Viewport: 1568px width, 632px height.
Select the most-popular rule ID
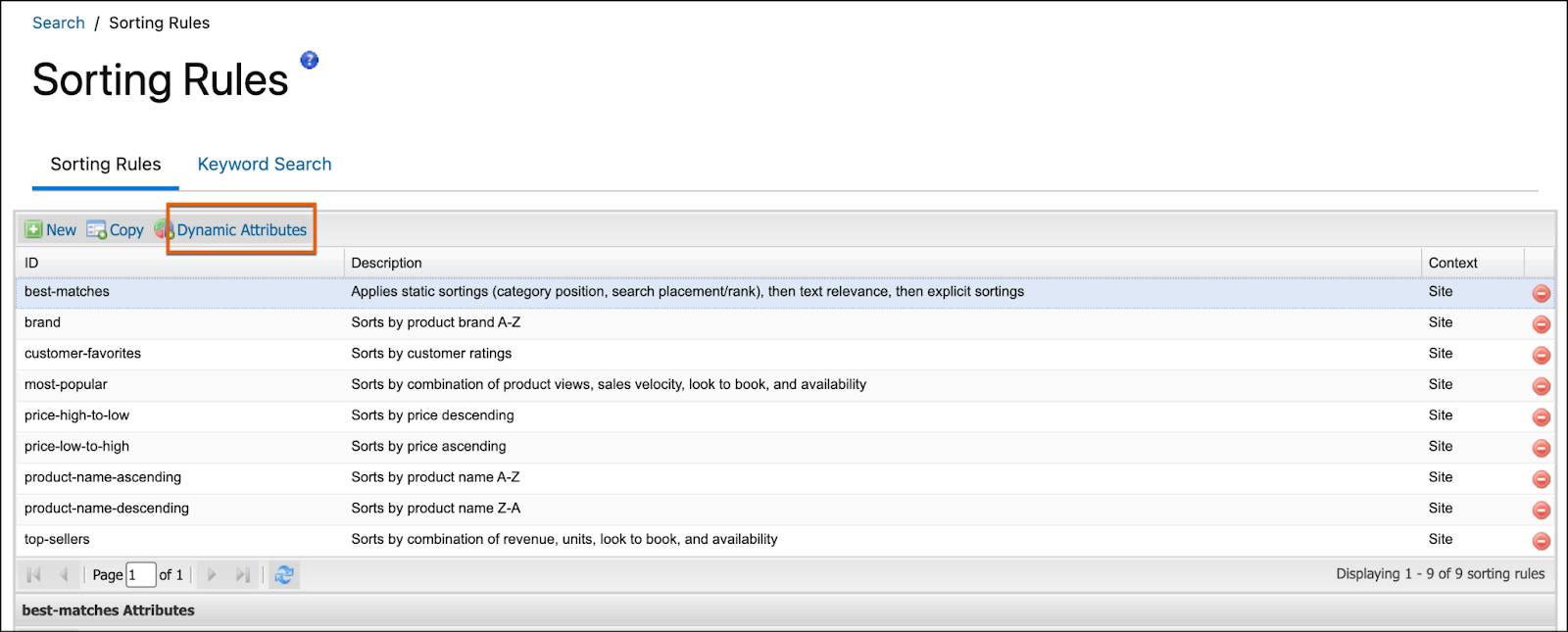pos(66,384)
